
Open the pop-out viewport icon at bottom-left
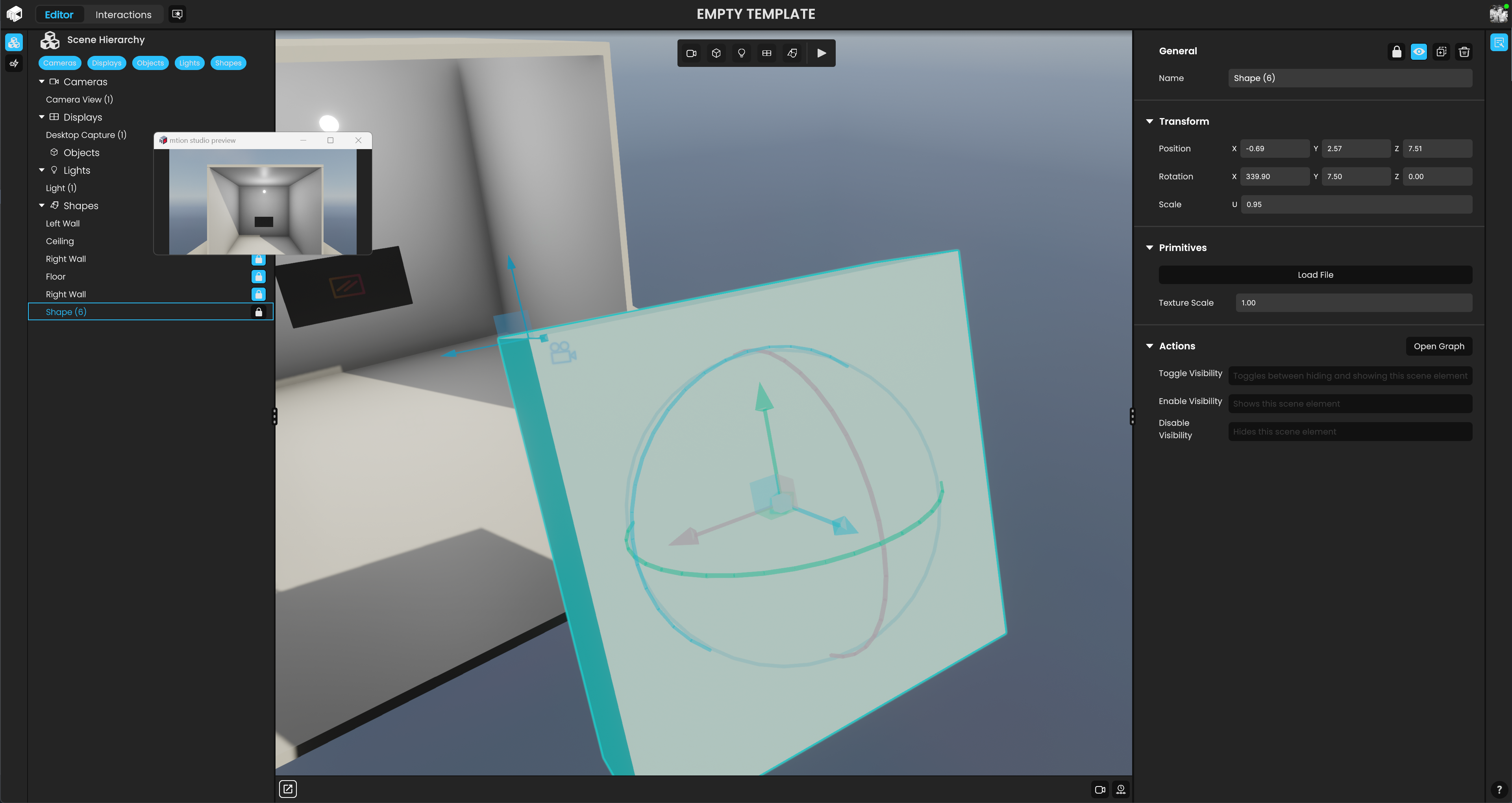pyautogui.click(x=288, y=789)
